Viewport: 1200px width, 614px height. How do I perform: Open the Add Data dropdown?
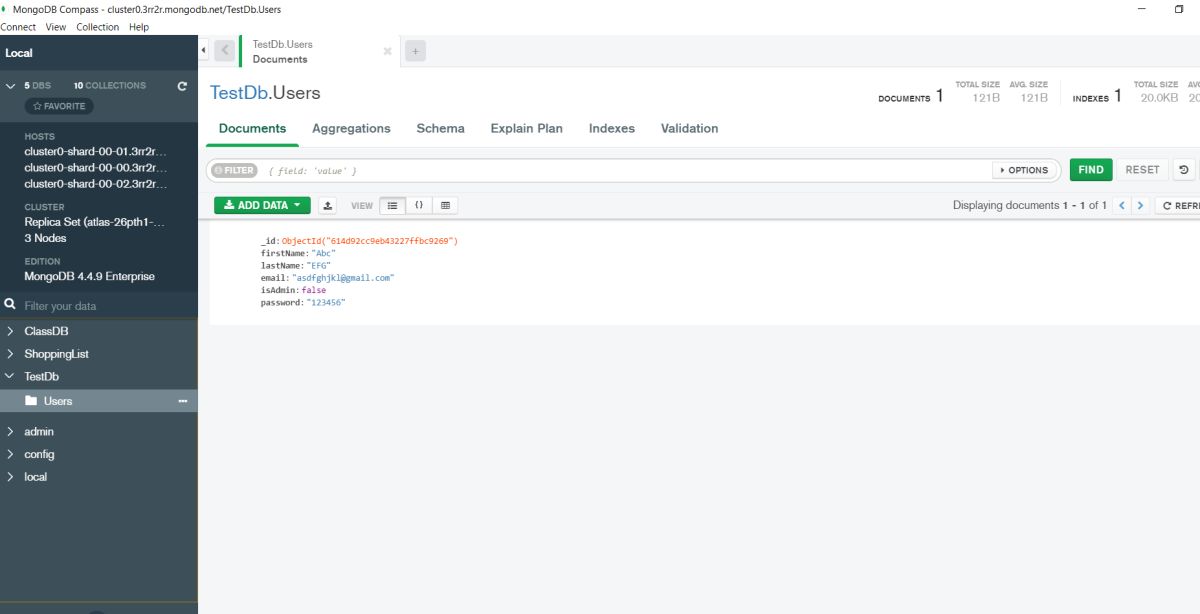click(x=262, y=205)
